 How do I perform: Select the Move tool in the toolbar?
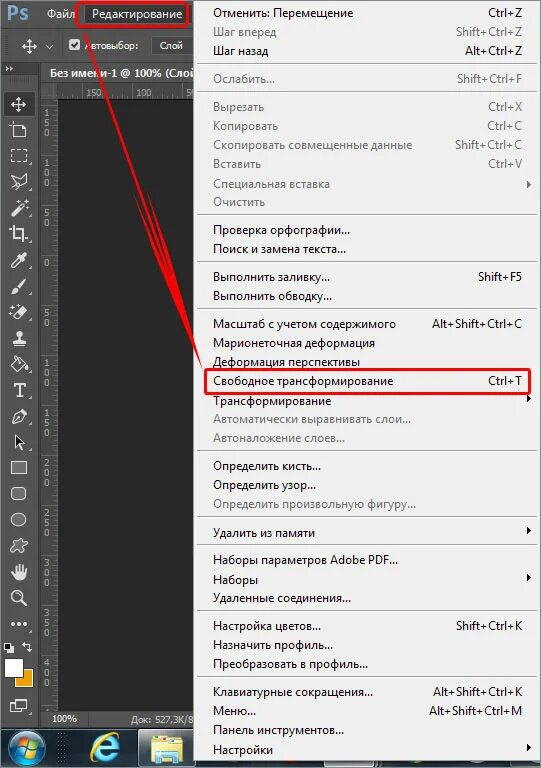(19, 104)
